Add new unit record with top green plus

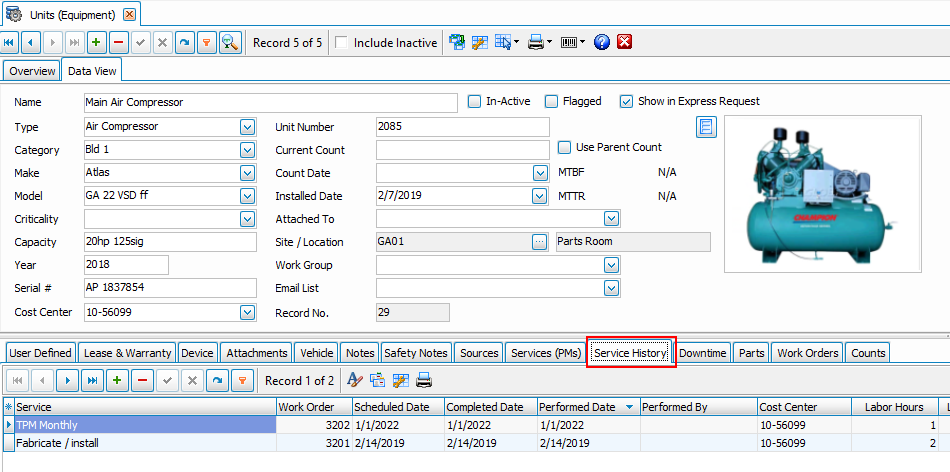tap(97, 43)
